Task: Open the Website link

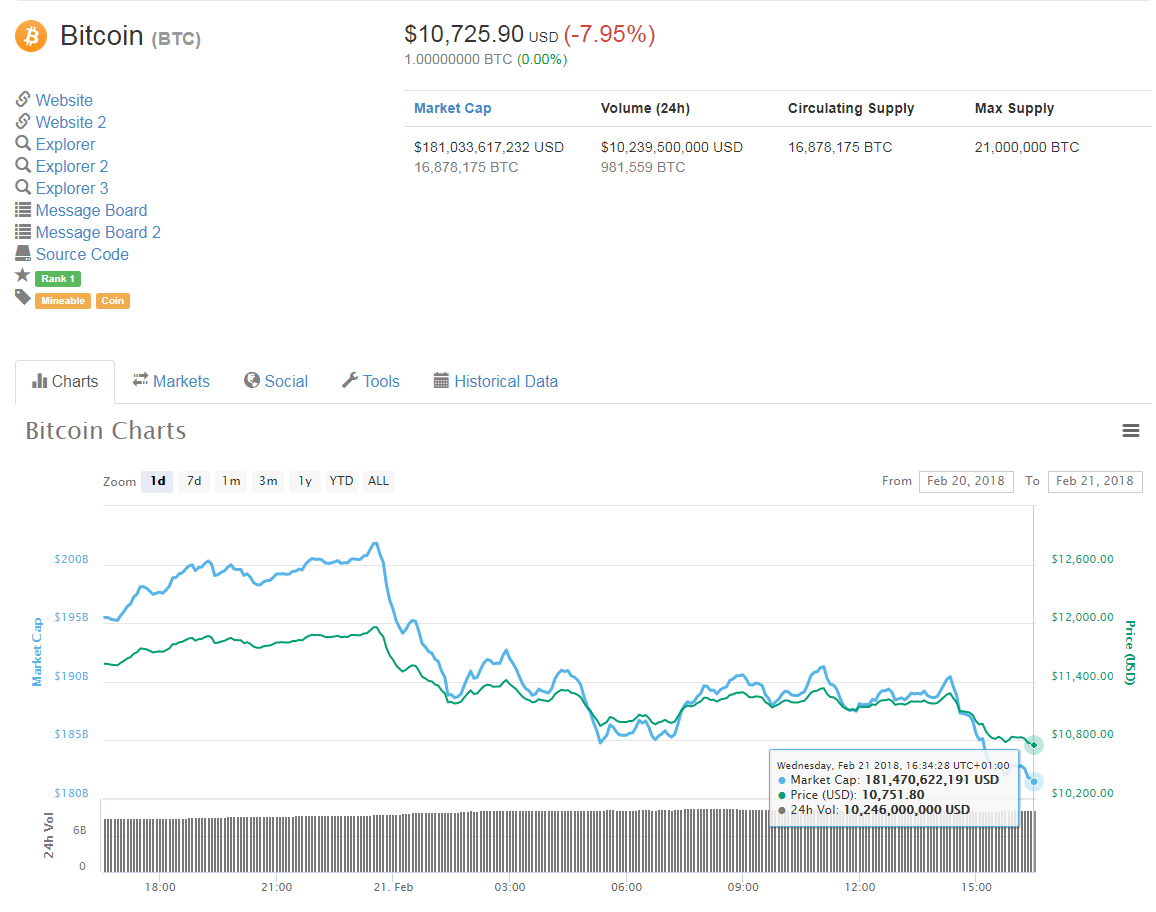Action: click(64, 100)
